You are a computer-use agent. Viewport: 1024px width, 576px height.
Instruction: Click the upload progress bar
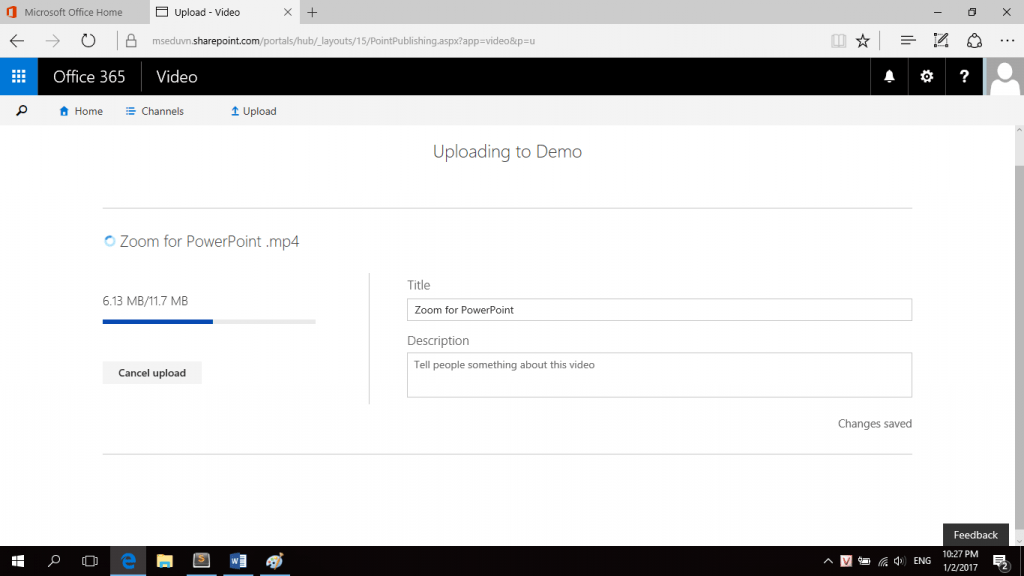pos(209,321)
